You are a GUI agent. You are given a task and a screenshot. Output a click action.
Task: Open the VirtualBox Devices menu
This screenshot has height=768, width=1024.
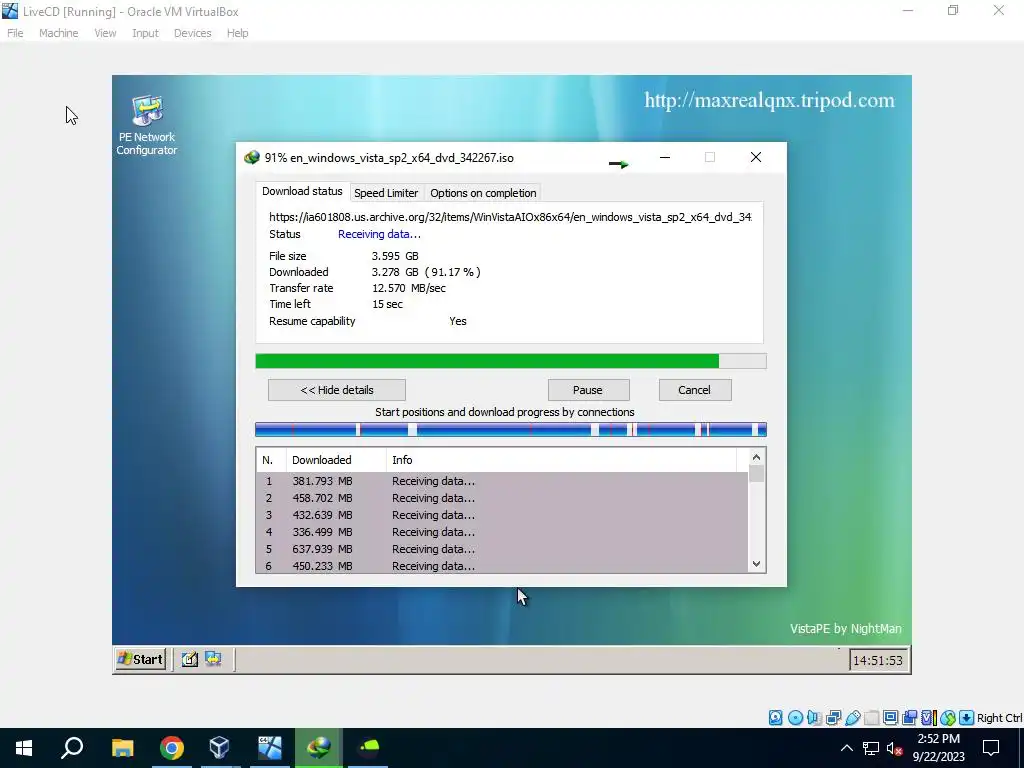point(193,33)
